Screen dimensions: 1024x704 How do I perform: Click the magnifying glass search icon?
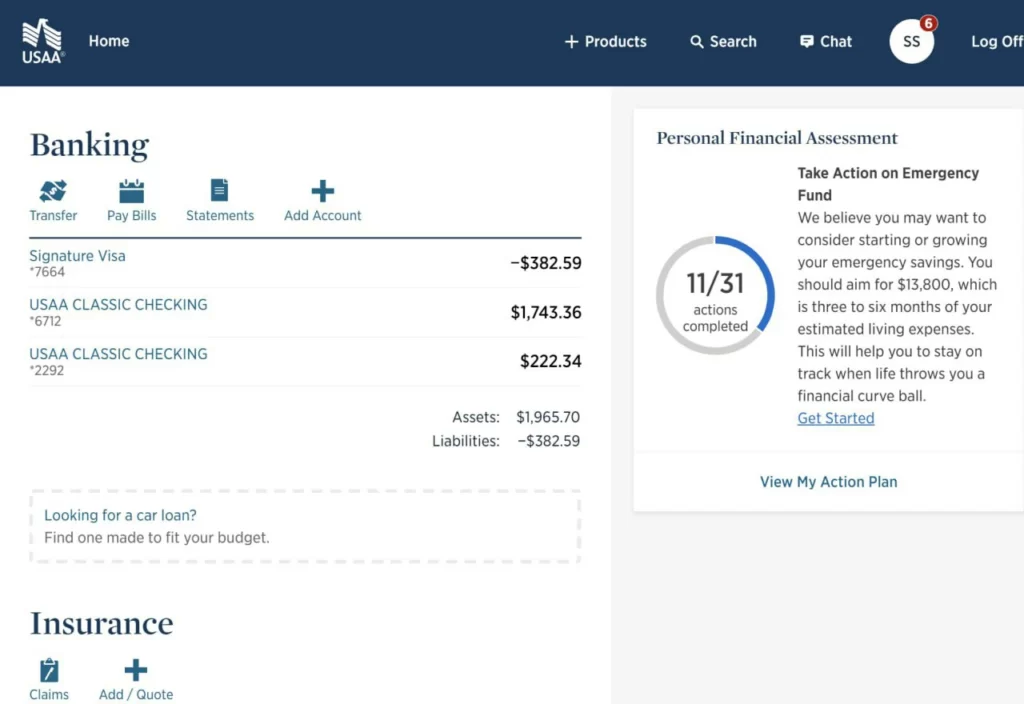(697, 42)
